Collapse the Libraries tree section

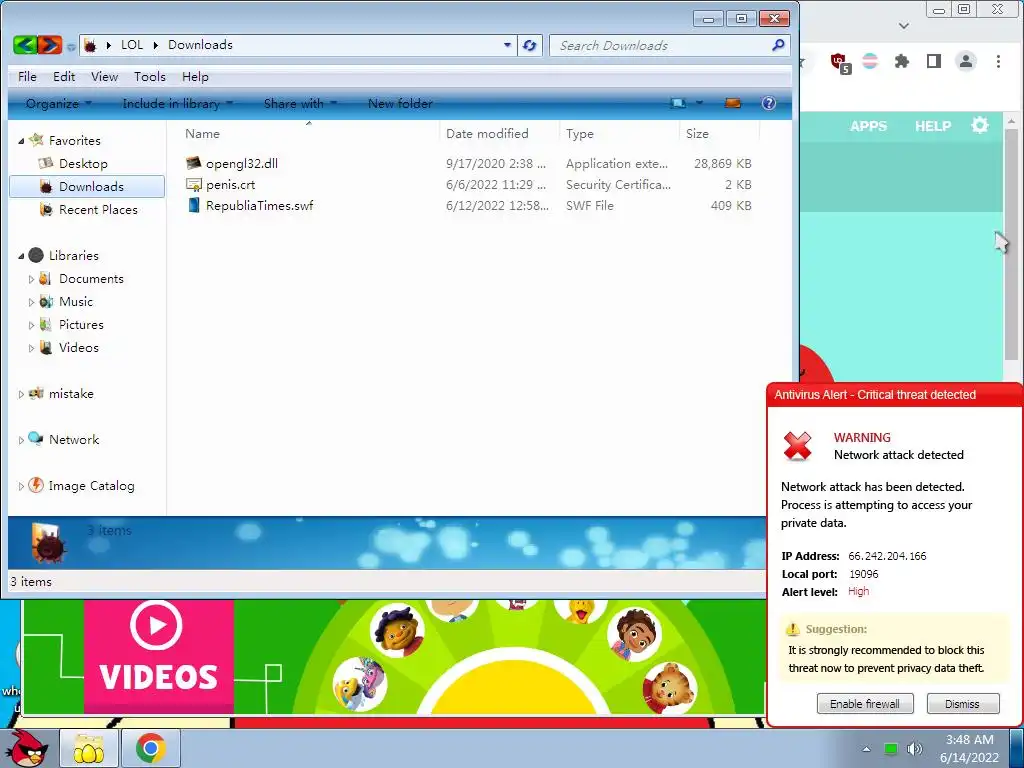[x=21, y=255]
